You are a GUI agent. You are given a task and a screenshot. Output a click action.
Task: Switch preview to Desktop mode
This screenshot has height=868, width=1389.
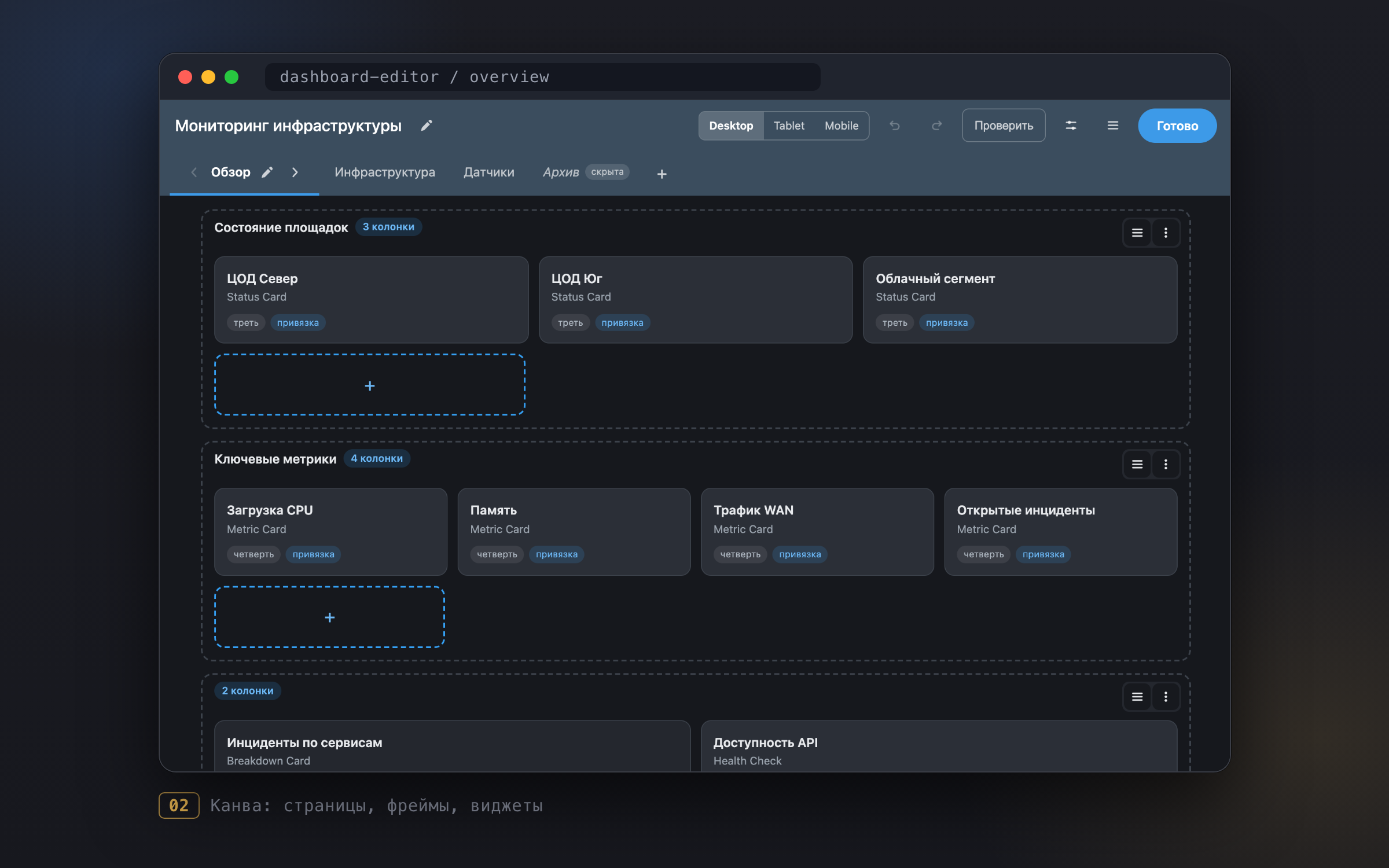click(x=731, y=126)
